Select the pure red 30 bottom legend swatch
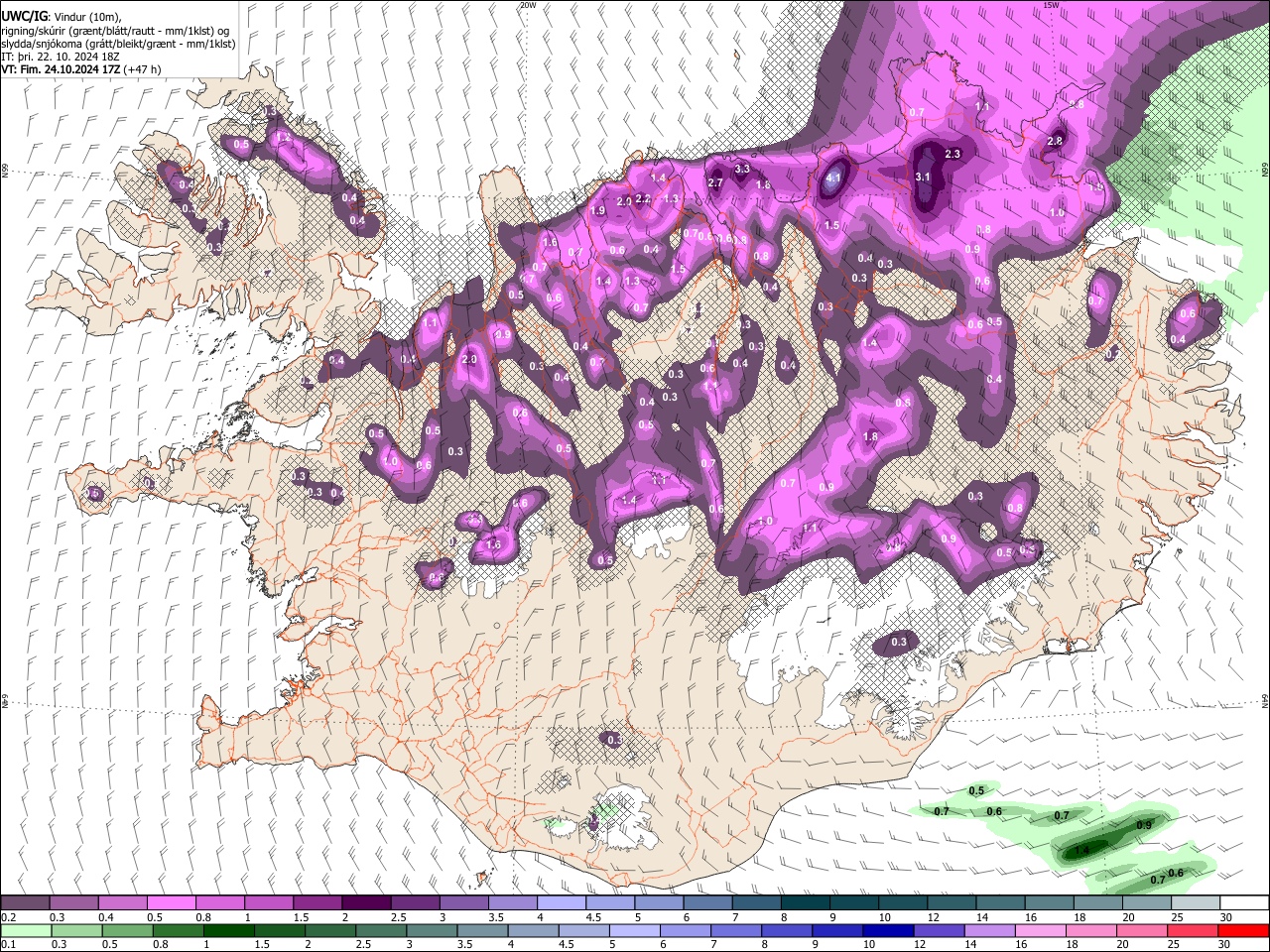Screen dimensions: 1270x952 [x=1244, y=930]
